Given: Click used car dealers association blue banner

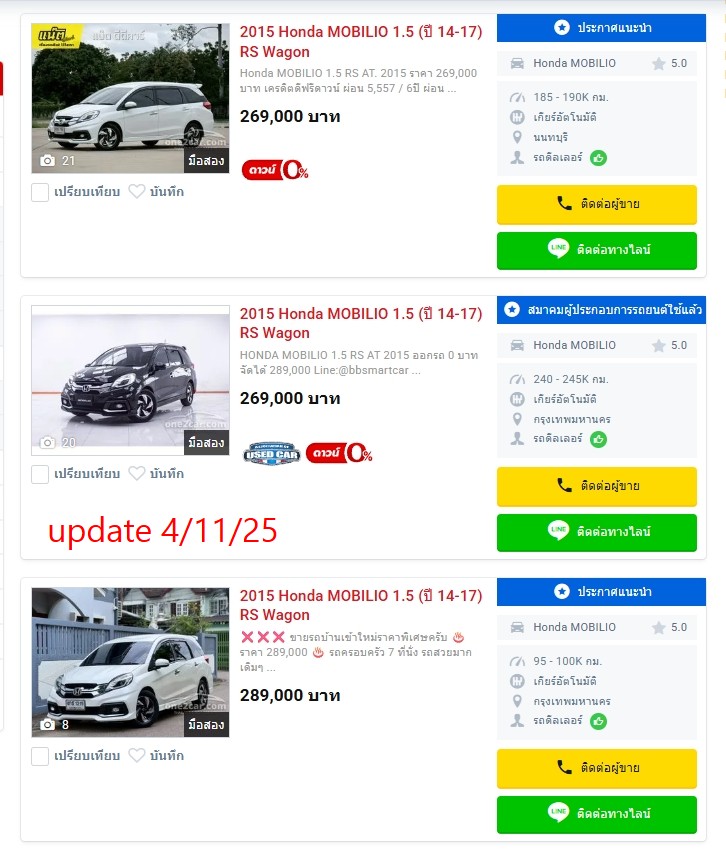Looking at the screenshot, I should tap(601, 310).
